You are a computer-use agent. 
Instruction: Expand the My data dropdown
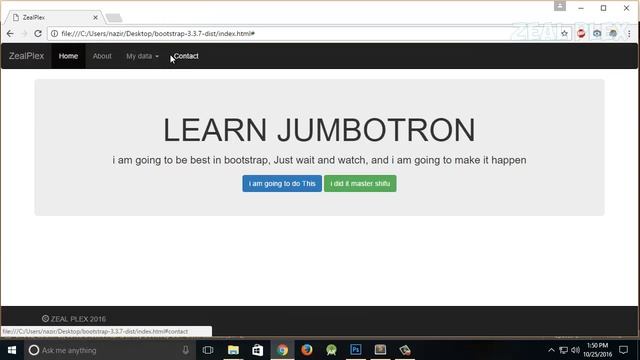coord(142,56)
